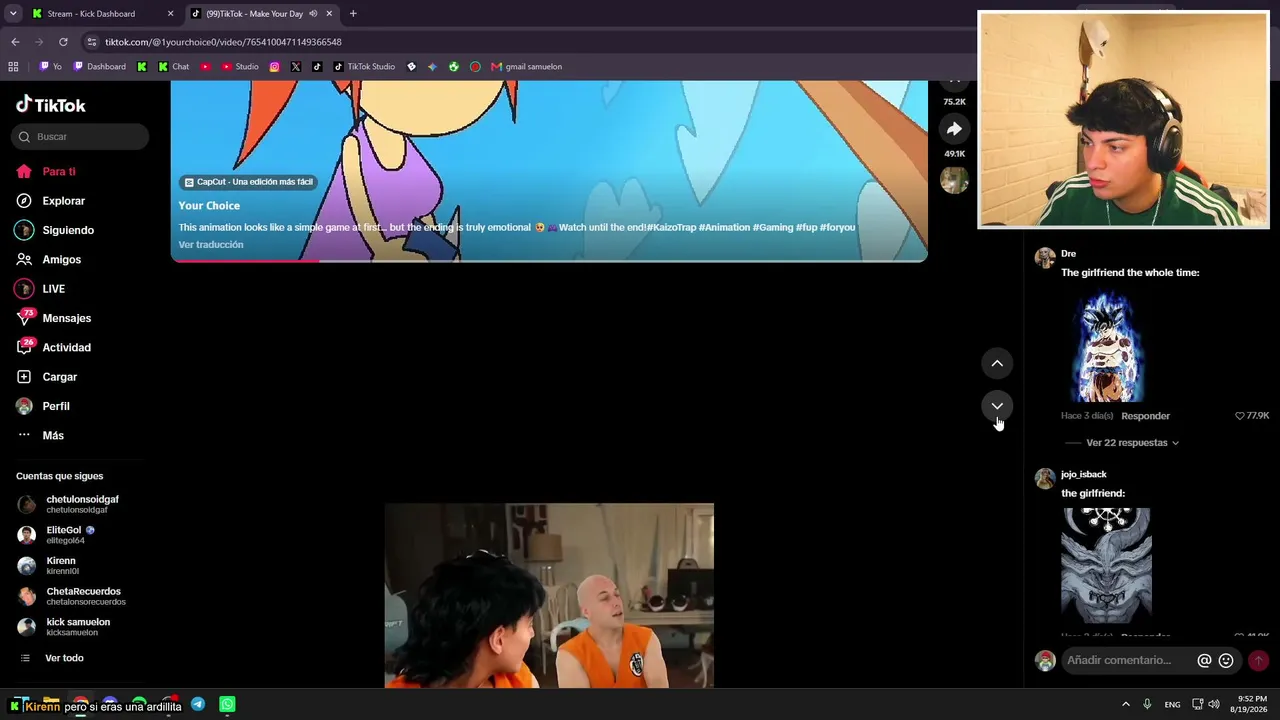Expand Ver 22 respuestas replies
Screen dimensions: 1280x720
coord(1132,443)
